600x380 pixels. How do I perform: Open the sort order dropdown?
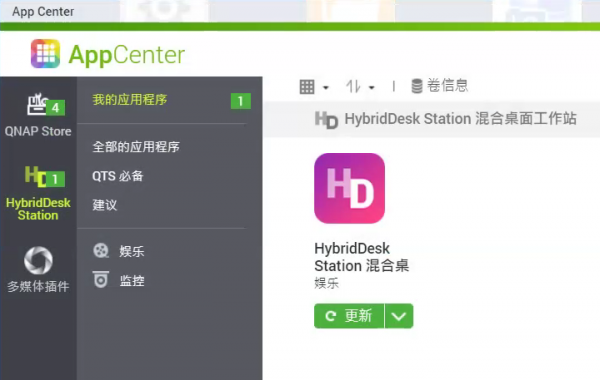(360, 87)
